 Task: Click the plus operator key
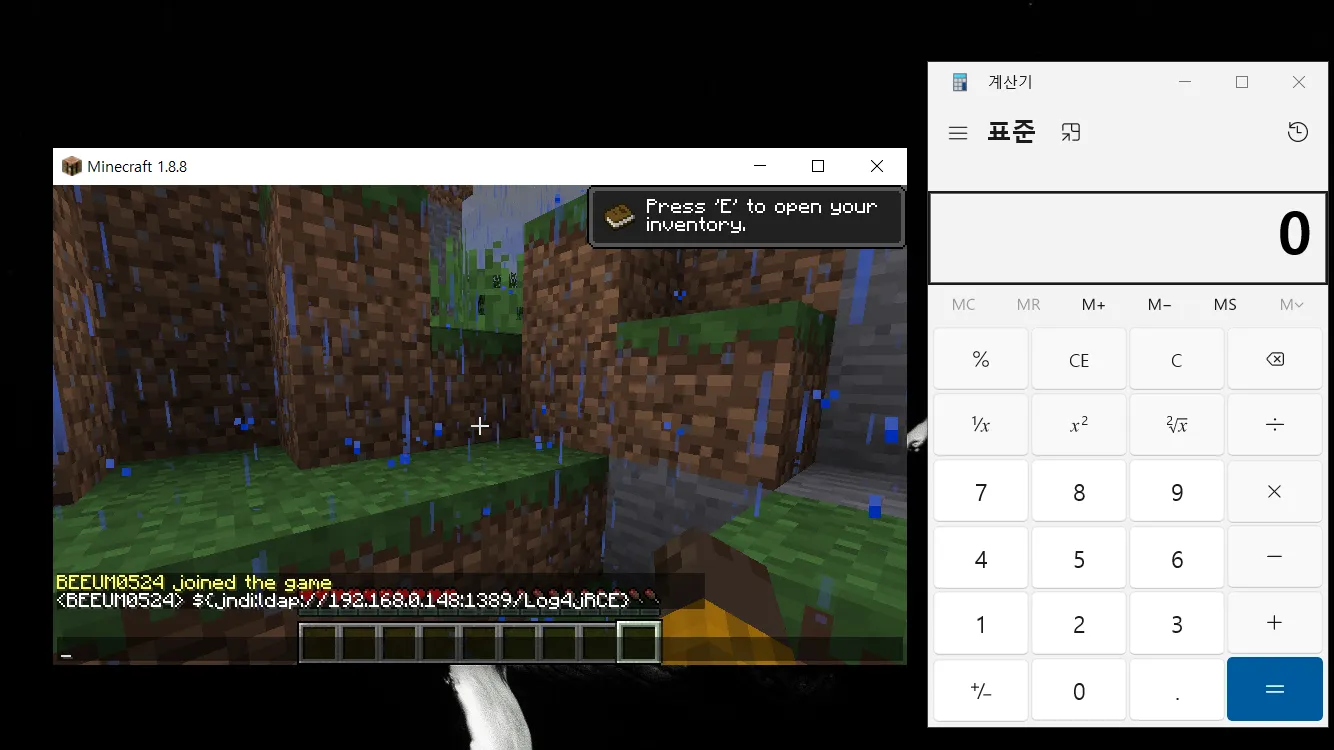(1275, 623)
